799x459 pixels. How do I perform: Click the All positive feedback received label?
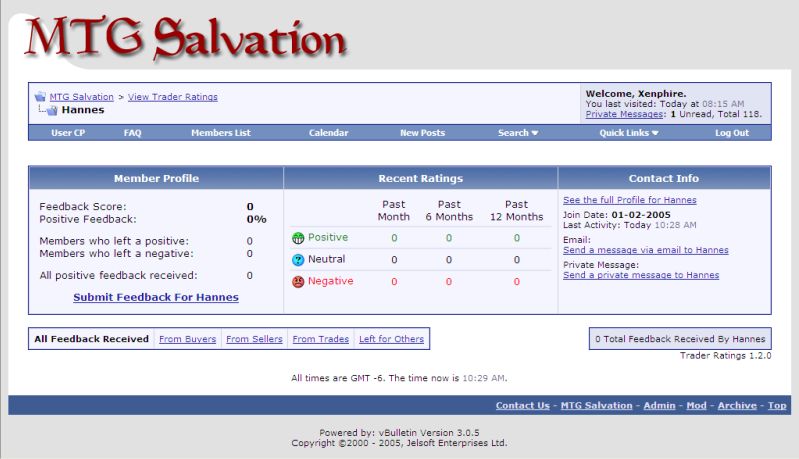(118, 276)
